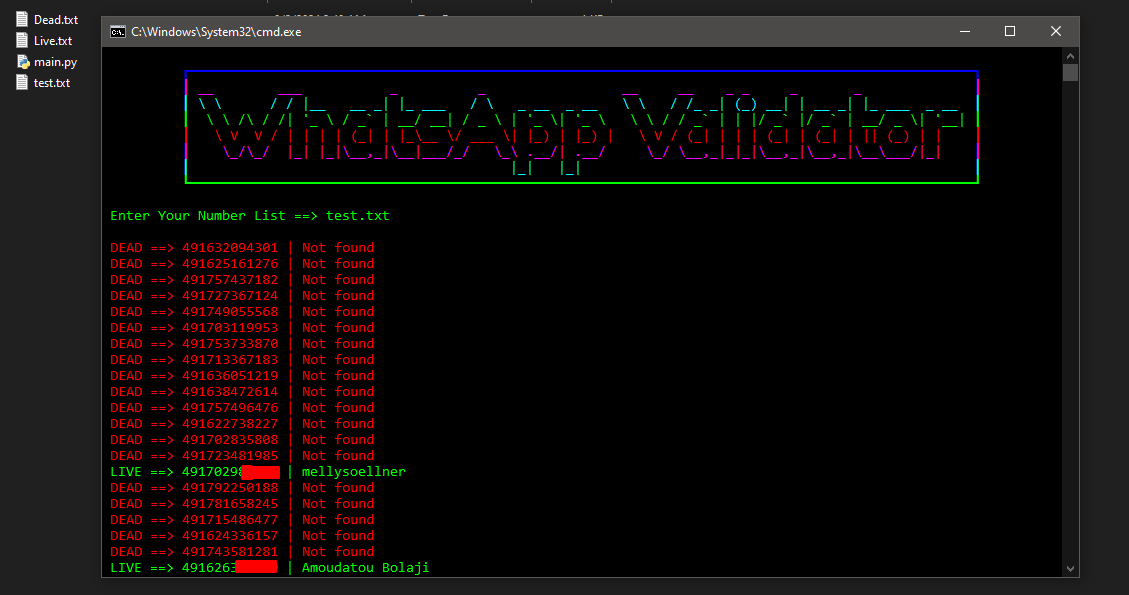Click the WhatsApp Validator ASCII banner
The image size is (1129, 595).
point(582,128)
